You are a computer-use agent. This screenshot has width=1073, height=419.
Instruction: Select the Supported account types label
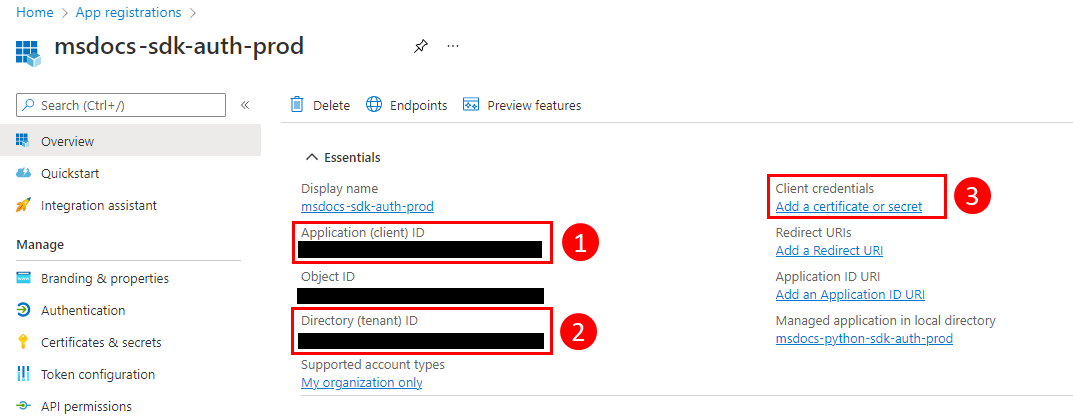[373, 365]
